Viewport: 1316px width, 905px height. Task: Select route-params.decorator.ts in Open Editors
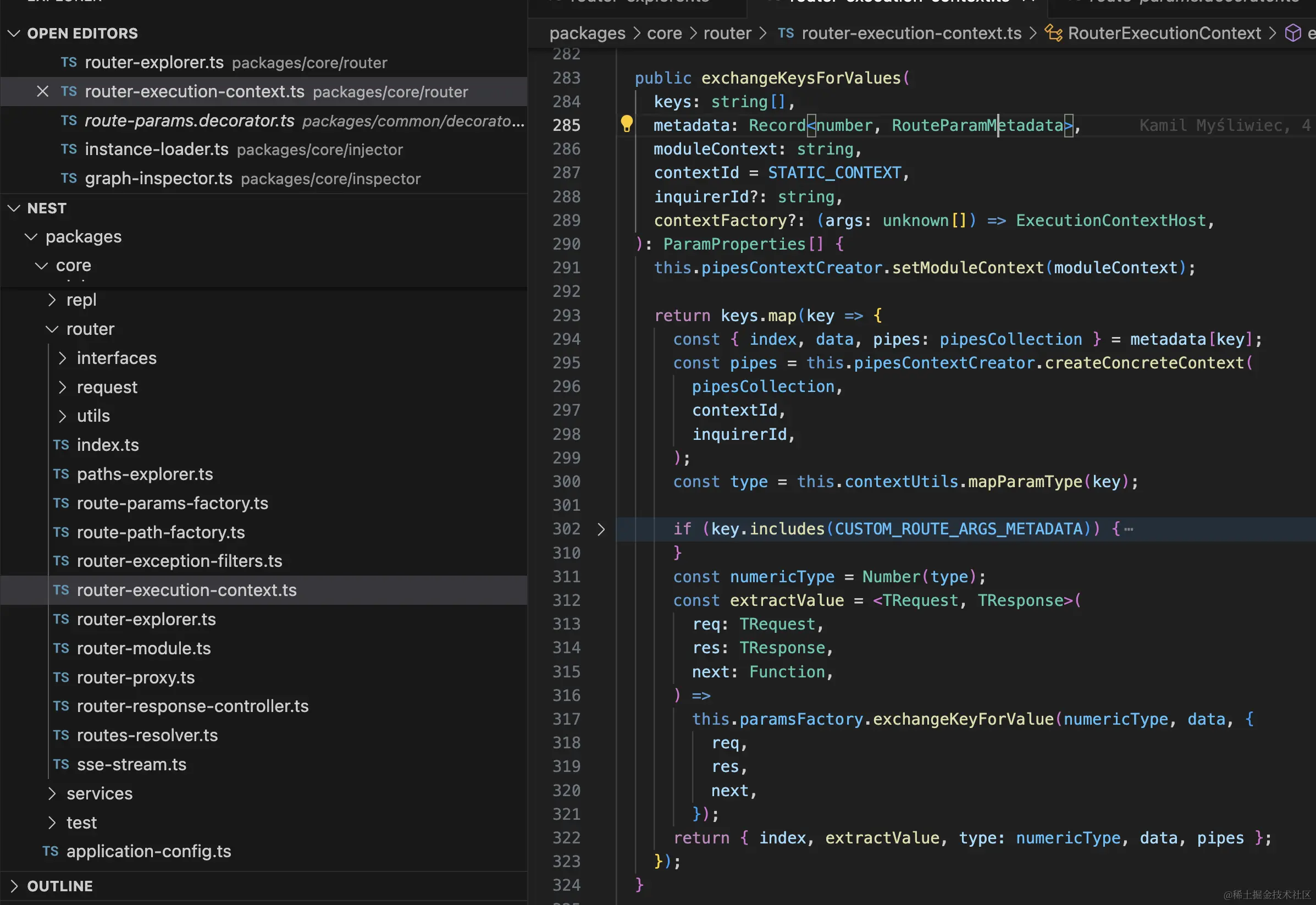point(263,120)
